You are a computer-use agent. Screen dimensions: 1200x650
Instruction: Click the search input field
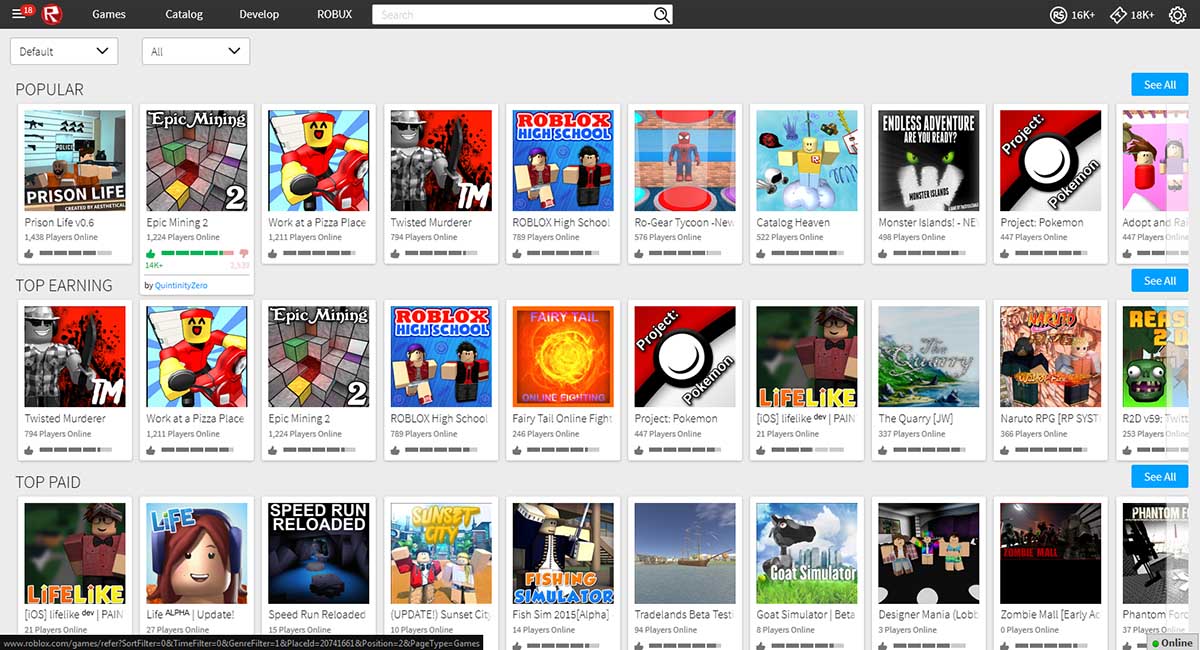tap(512, 14)
